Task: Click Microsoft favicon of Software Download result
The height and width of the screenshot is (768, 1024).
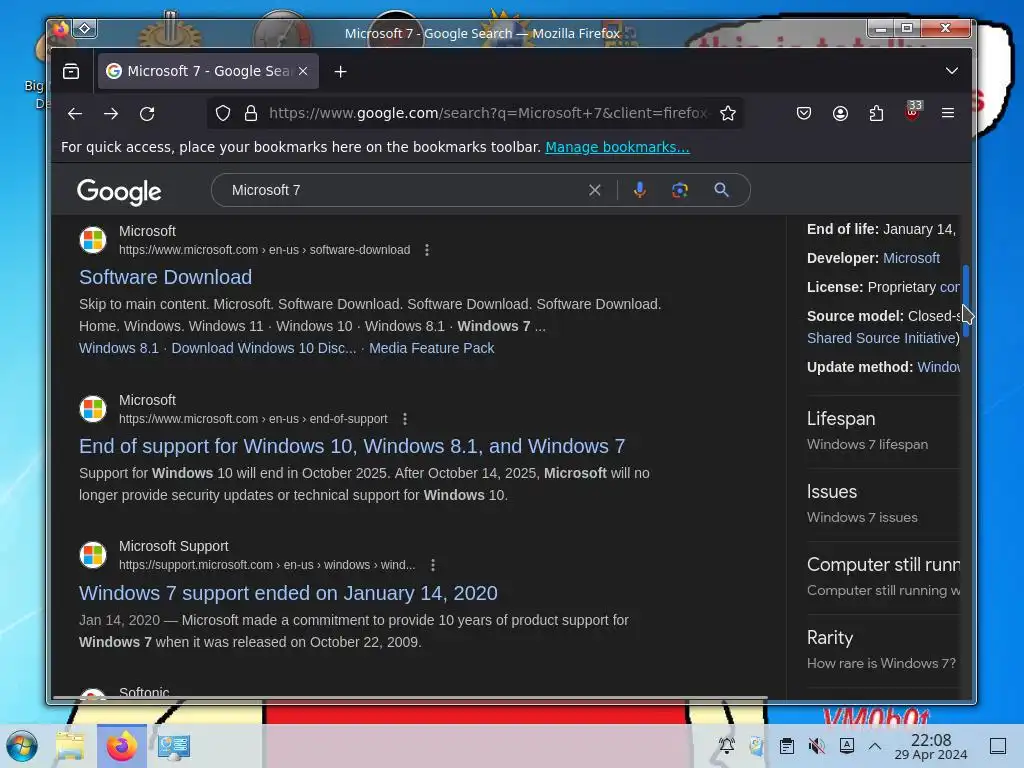Action: (93, 240)
